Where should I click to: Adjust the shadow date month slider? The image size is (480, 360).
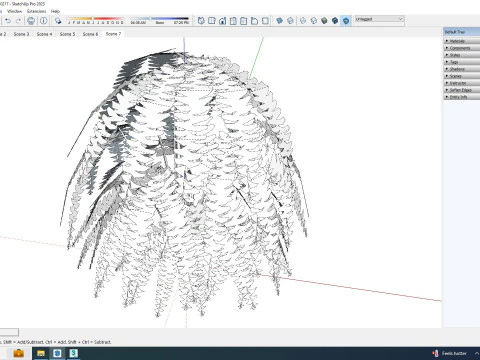95,21
